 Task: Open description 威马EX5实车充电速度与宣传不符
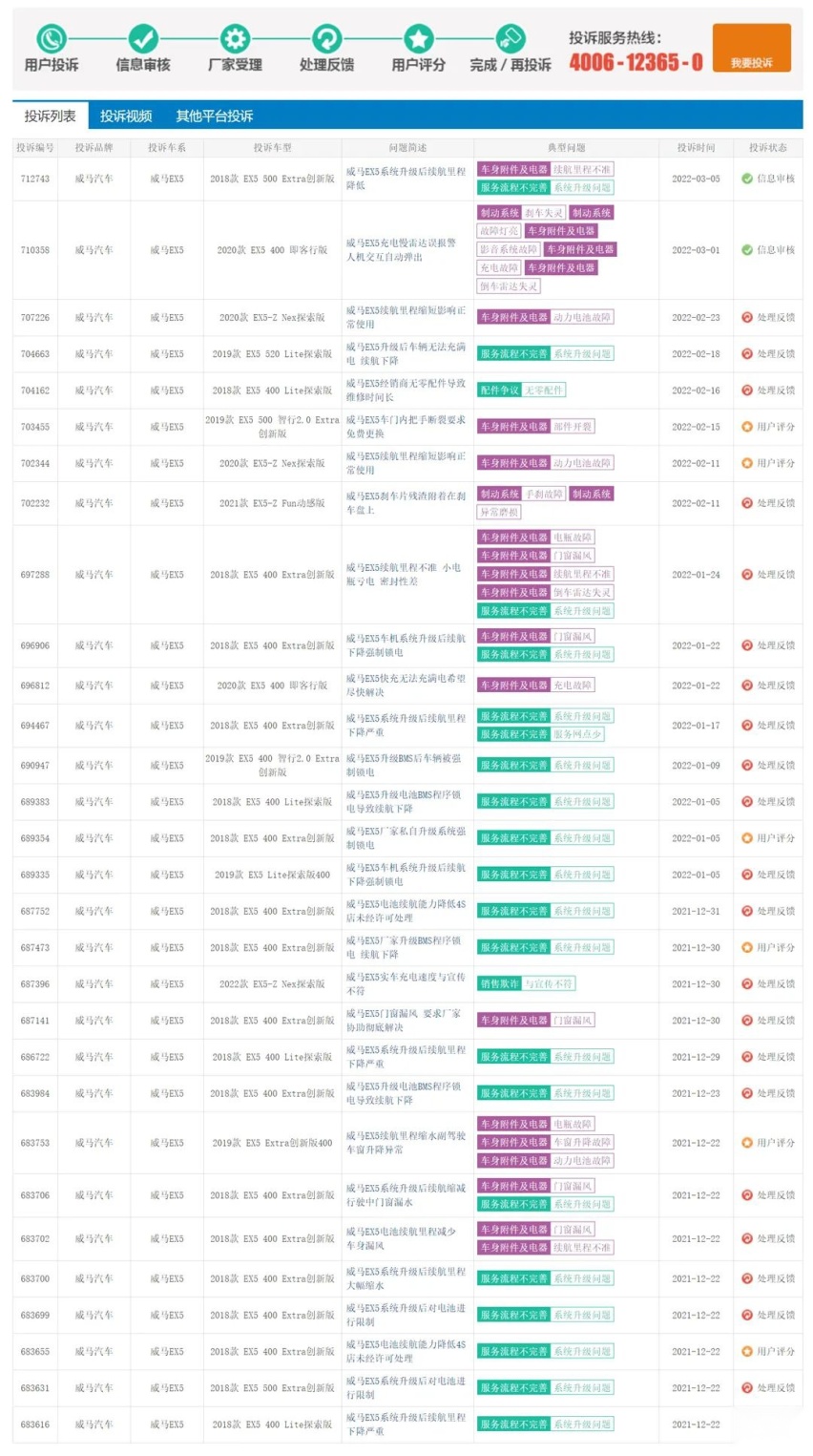pyautogui.click(x=406, y=984)
